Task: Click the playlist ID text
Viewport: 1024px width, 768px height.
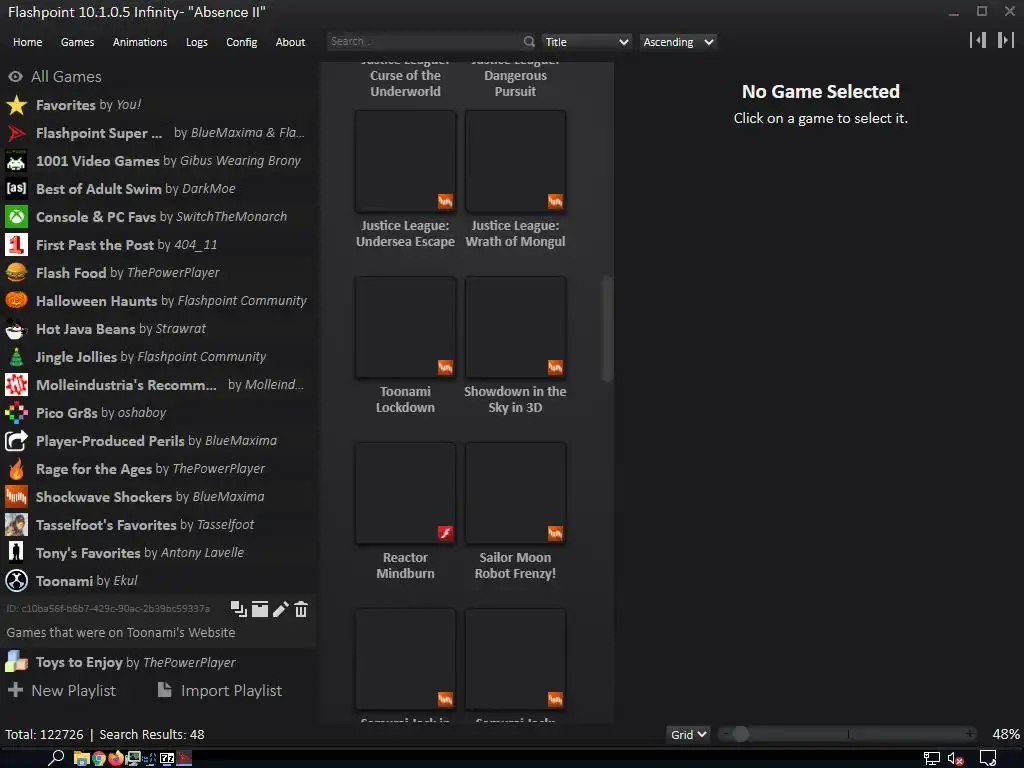Action: tap(108, 609)
